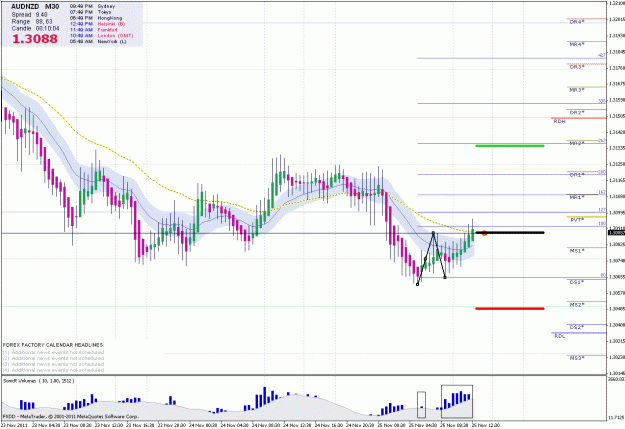This screenshot has height=429, width=625.
Task: Click zigzag lowest anchor square
Action: click(417, 284)
